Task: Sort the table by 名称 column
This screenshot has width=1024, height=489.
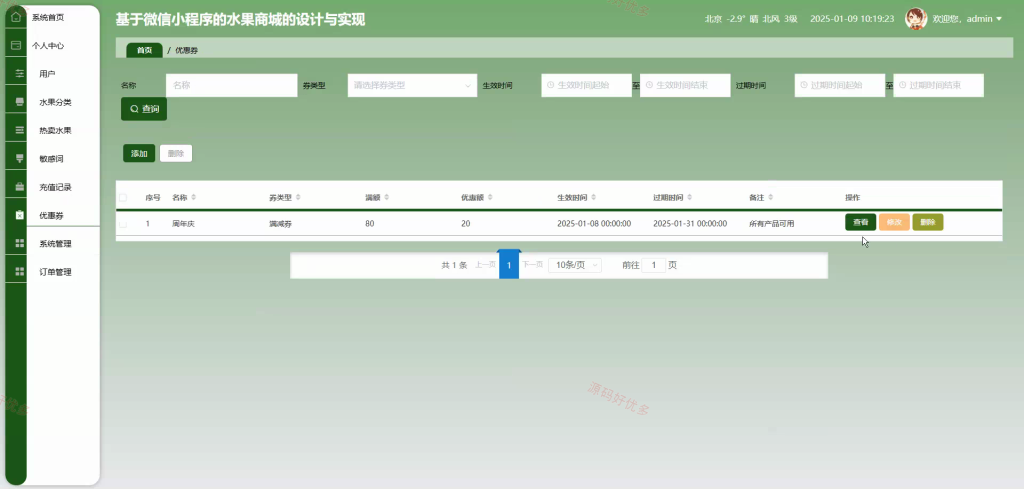Action: pyautogui.click(x=193, y=197)
